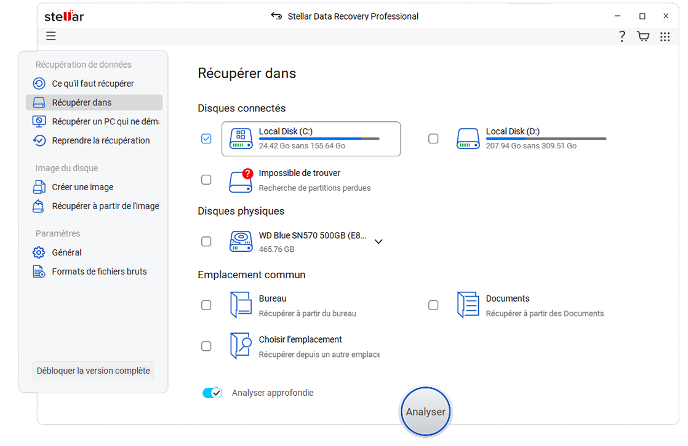
Task: Select 'Récupérer dans' in sidebar
Action: (x=94, y=102)
